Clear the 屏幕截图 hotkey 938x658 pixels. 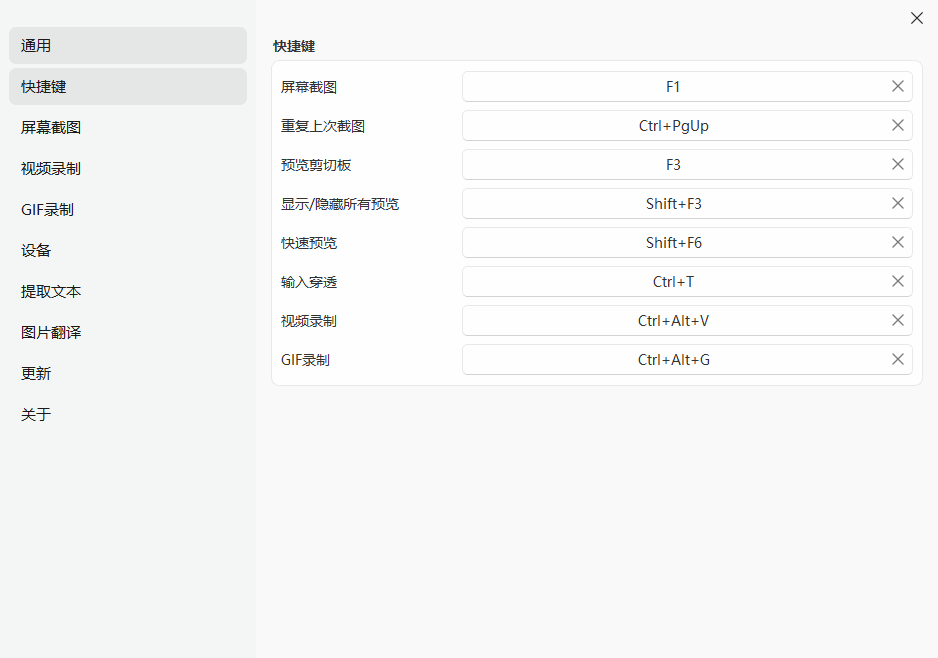[897, 86]
